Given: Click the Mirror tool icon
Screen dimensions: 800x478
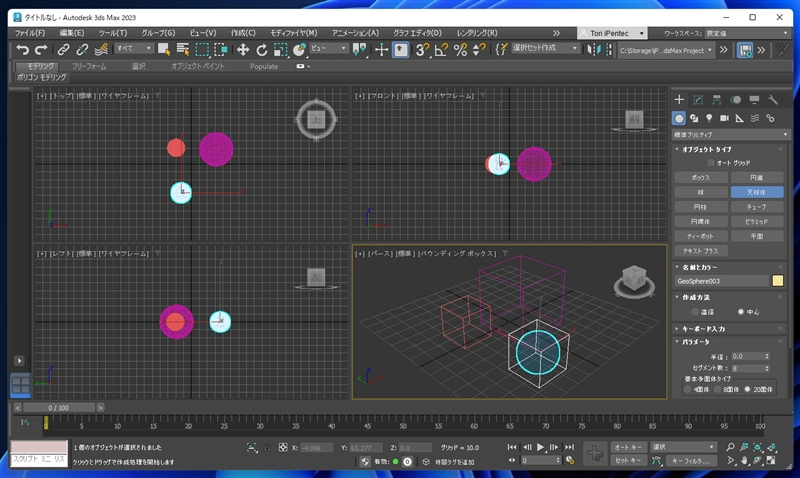Looking at the screenshot, I should point(593,49).
